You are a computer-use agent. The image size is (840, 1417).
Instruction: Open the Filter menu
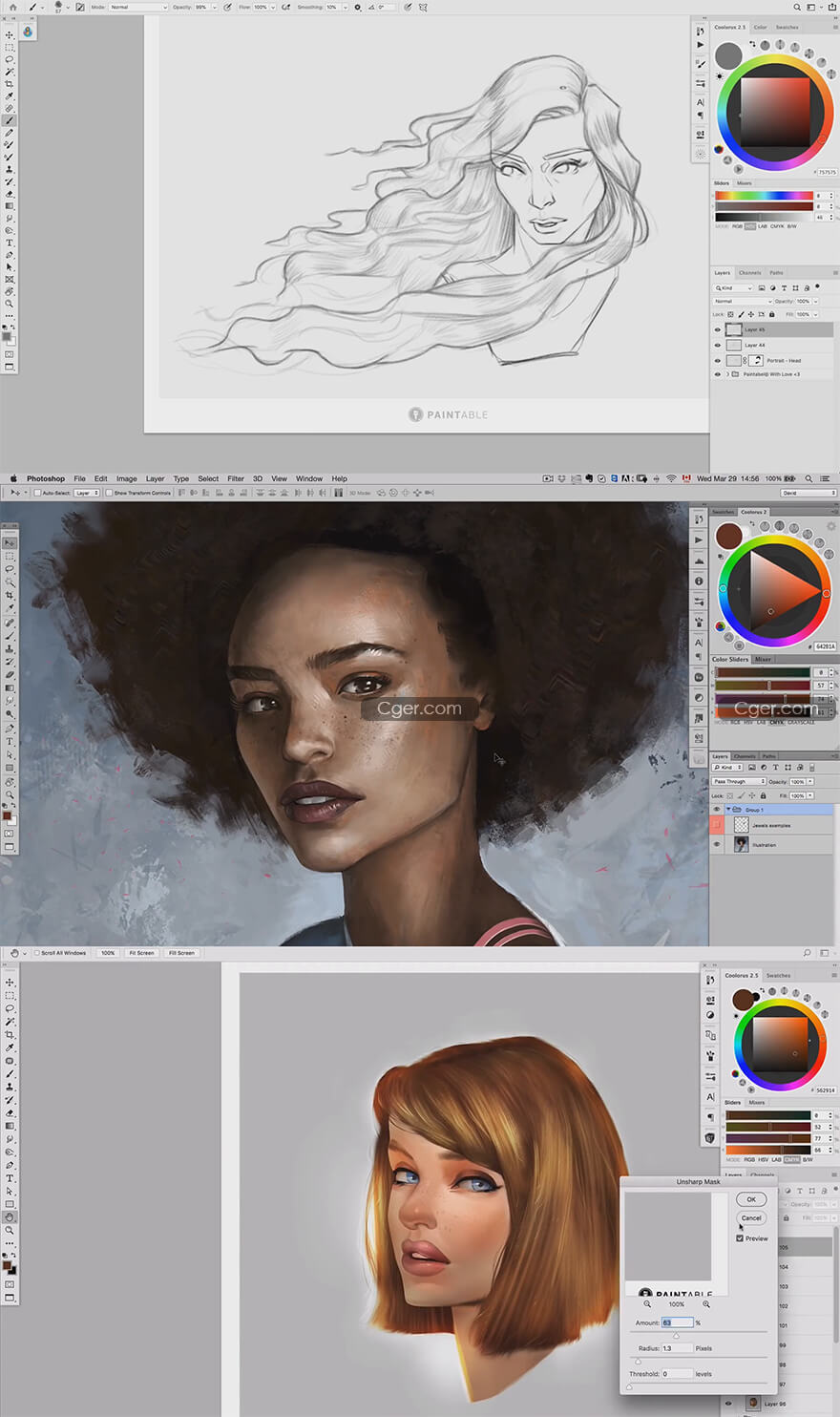235,478
